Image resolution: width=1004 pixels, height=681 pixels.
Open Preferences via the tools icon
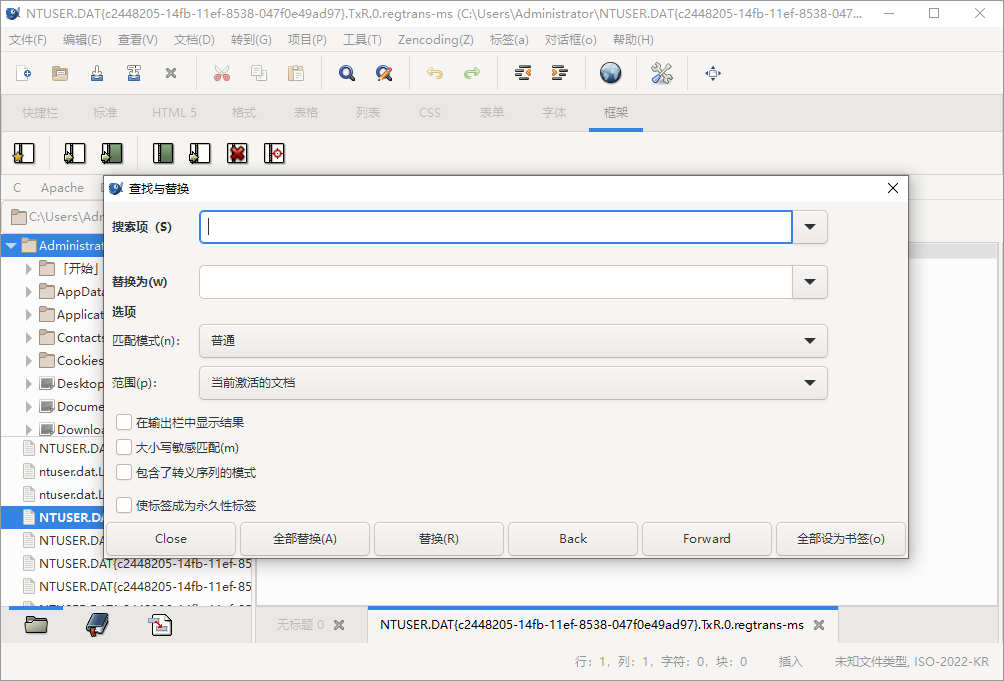pos(662,73)
